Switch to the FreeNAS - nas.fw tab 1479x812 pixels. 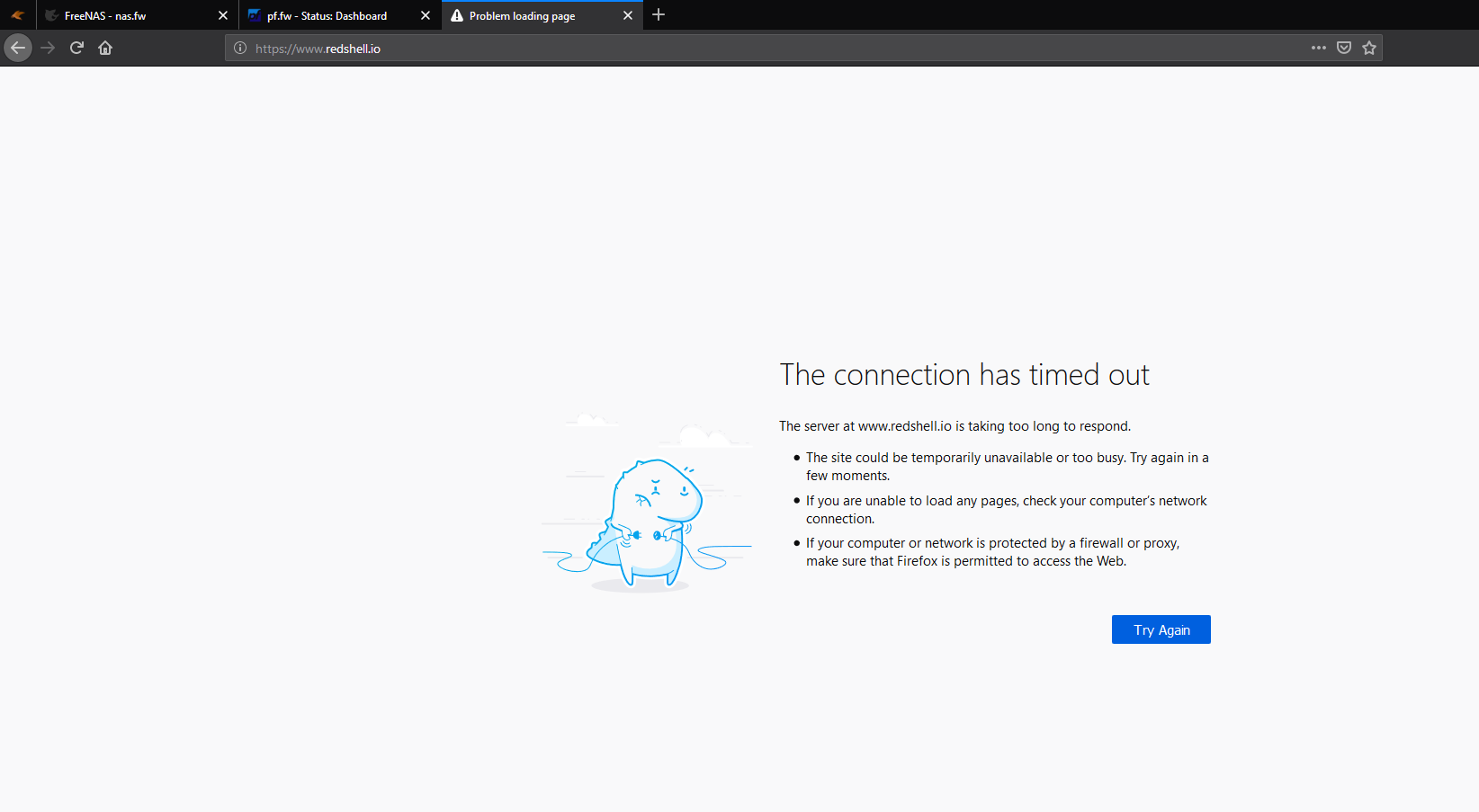click(138, 15)
